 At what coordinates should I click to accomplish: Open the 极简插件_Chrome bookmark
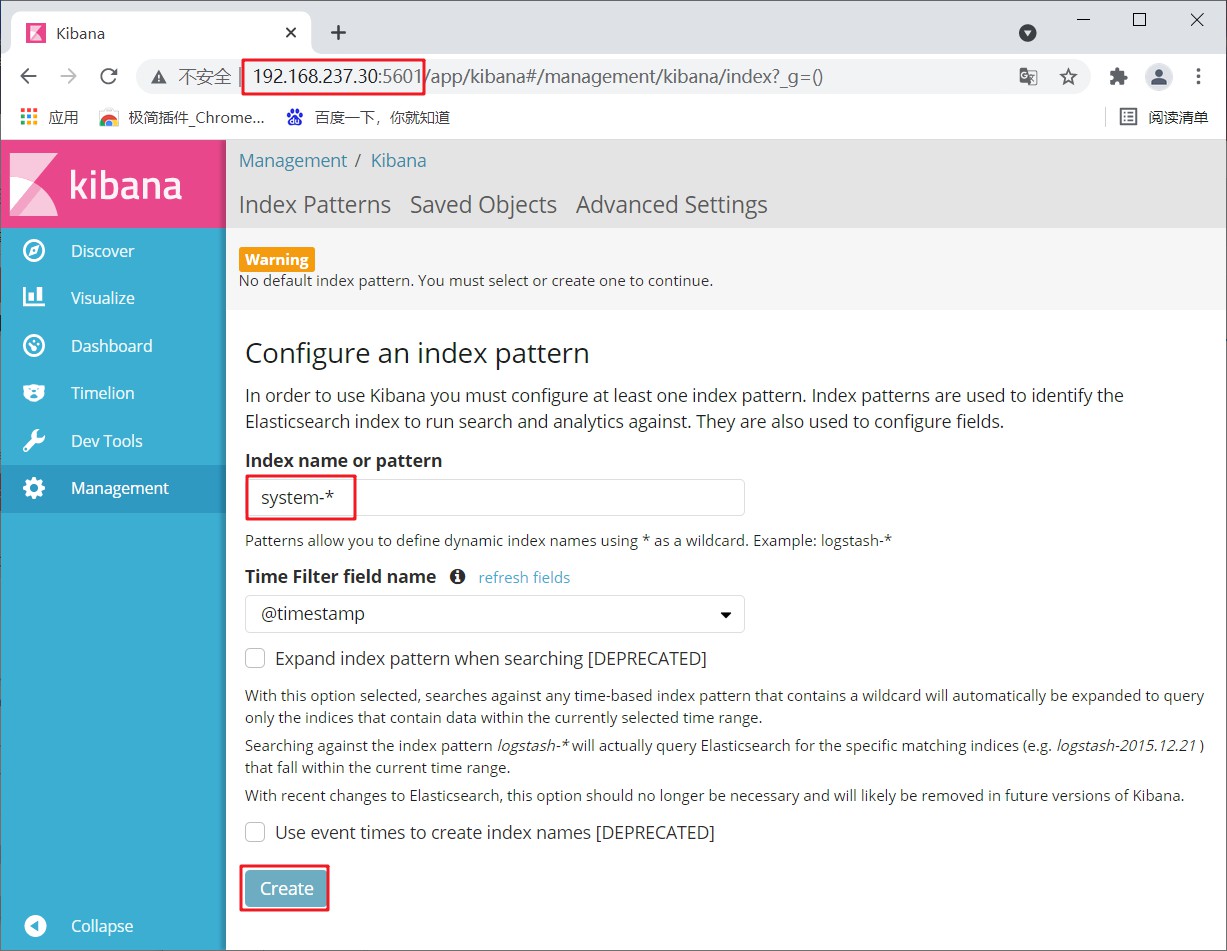[x=182, y=117]
